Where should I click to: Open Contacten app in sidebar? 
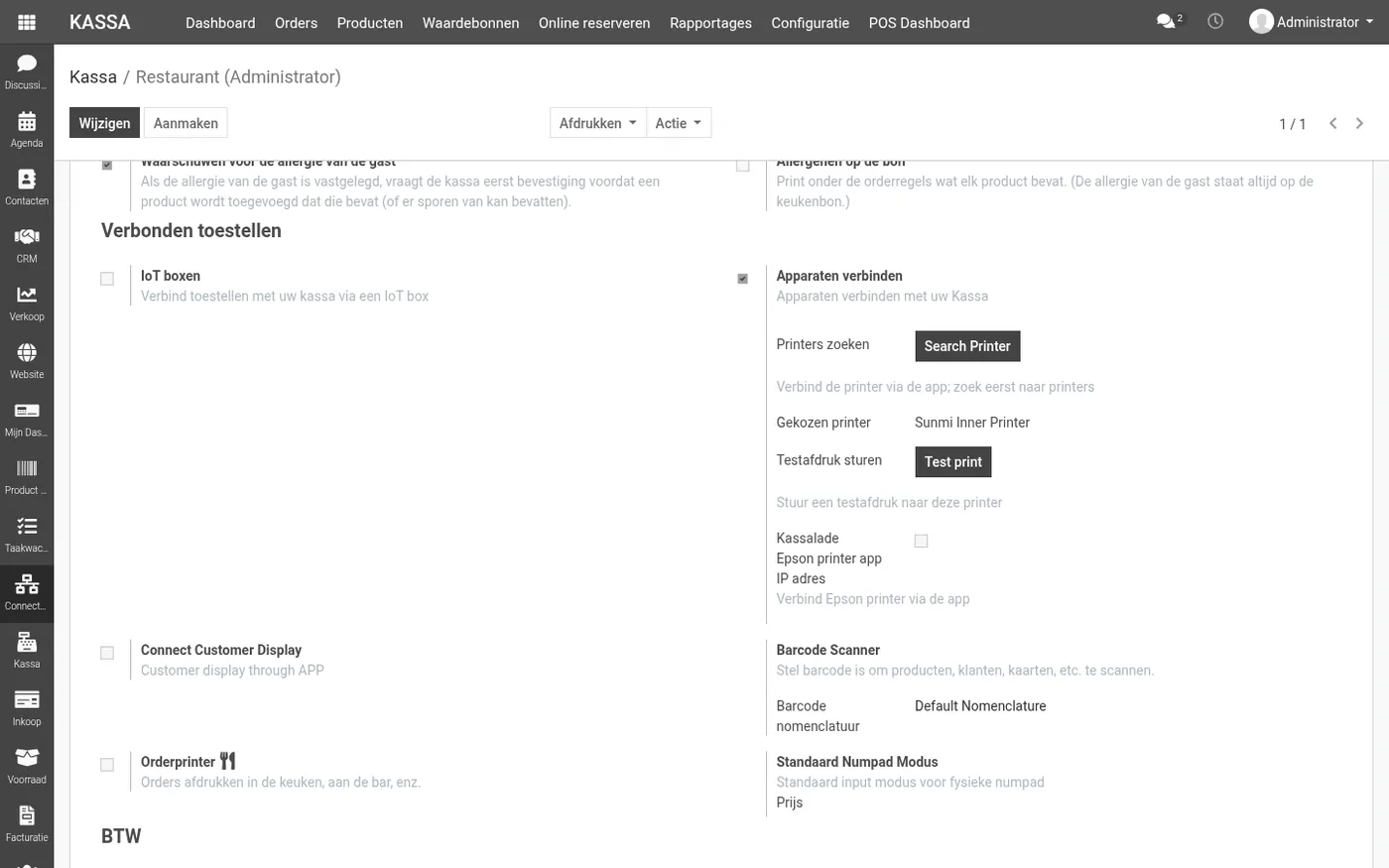[x=27, y=187]
